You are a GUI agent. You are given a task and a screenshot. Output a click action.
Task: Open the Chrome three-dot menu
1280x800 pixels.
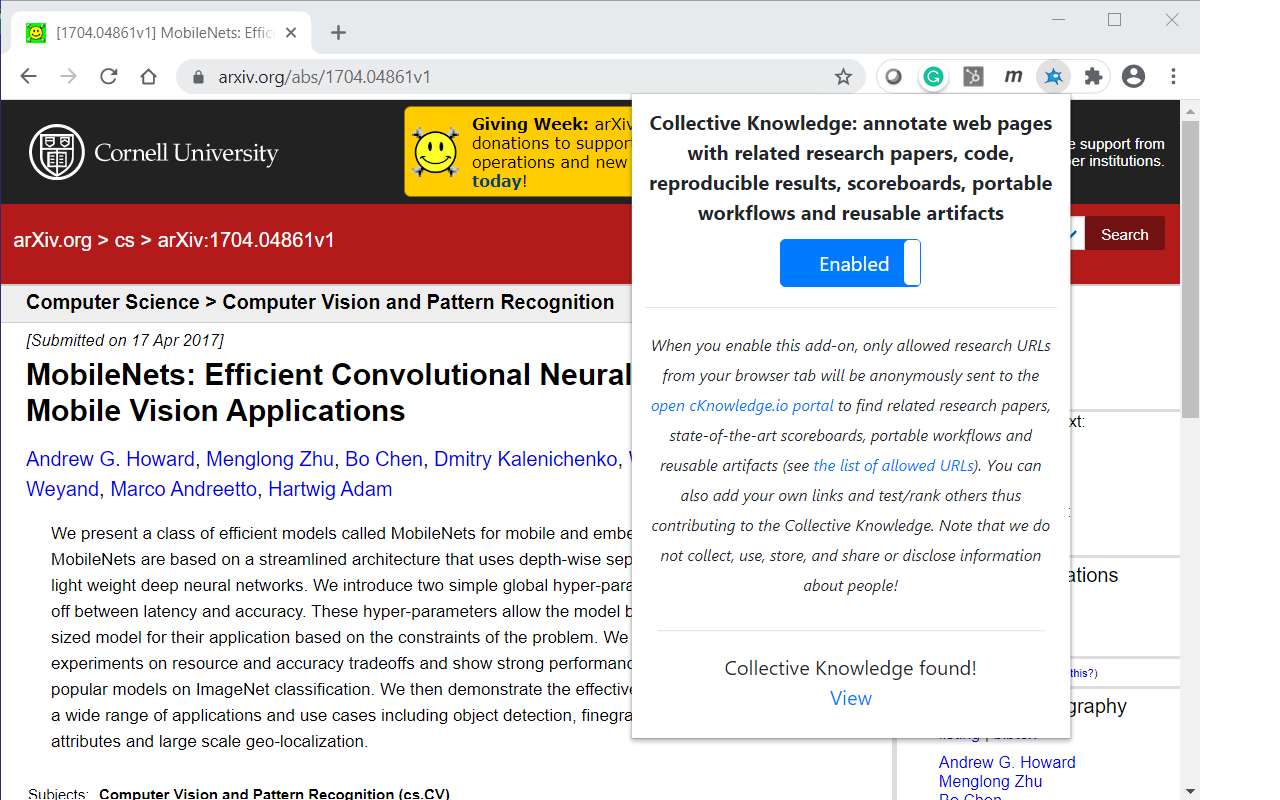click(1173, 77)
